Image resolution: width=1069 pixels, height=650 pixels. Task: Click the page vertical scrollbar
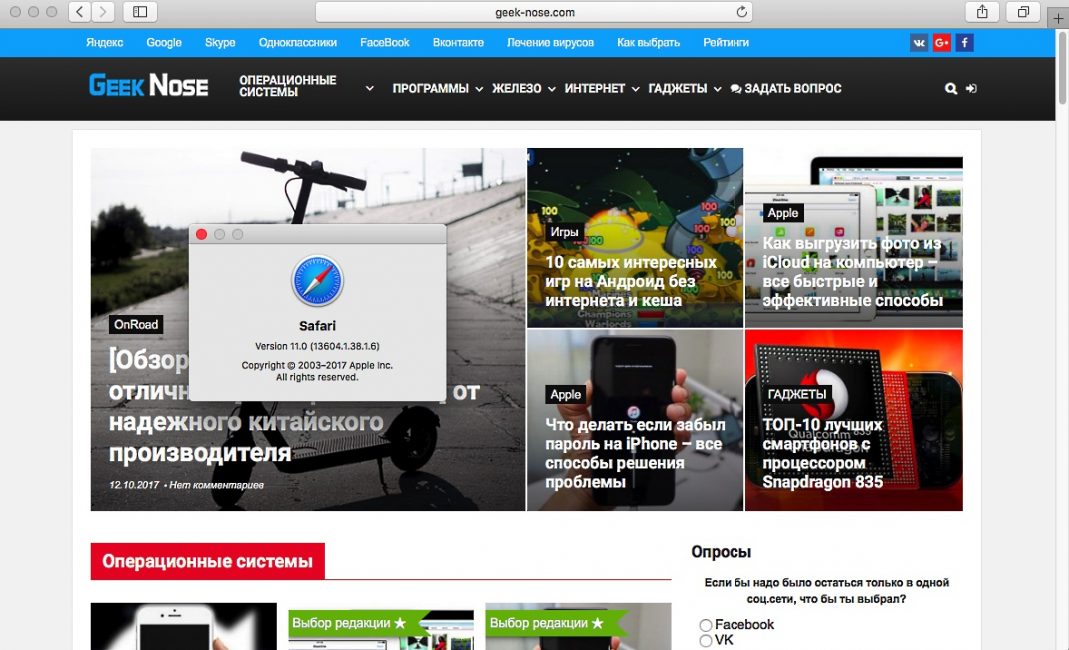1062,67
